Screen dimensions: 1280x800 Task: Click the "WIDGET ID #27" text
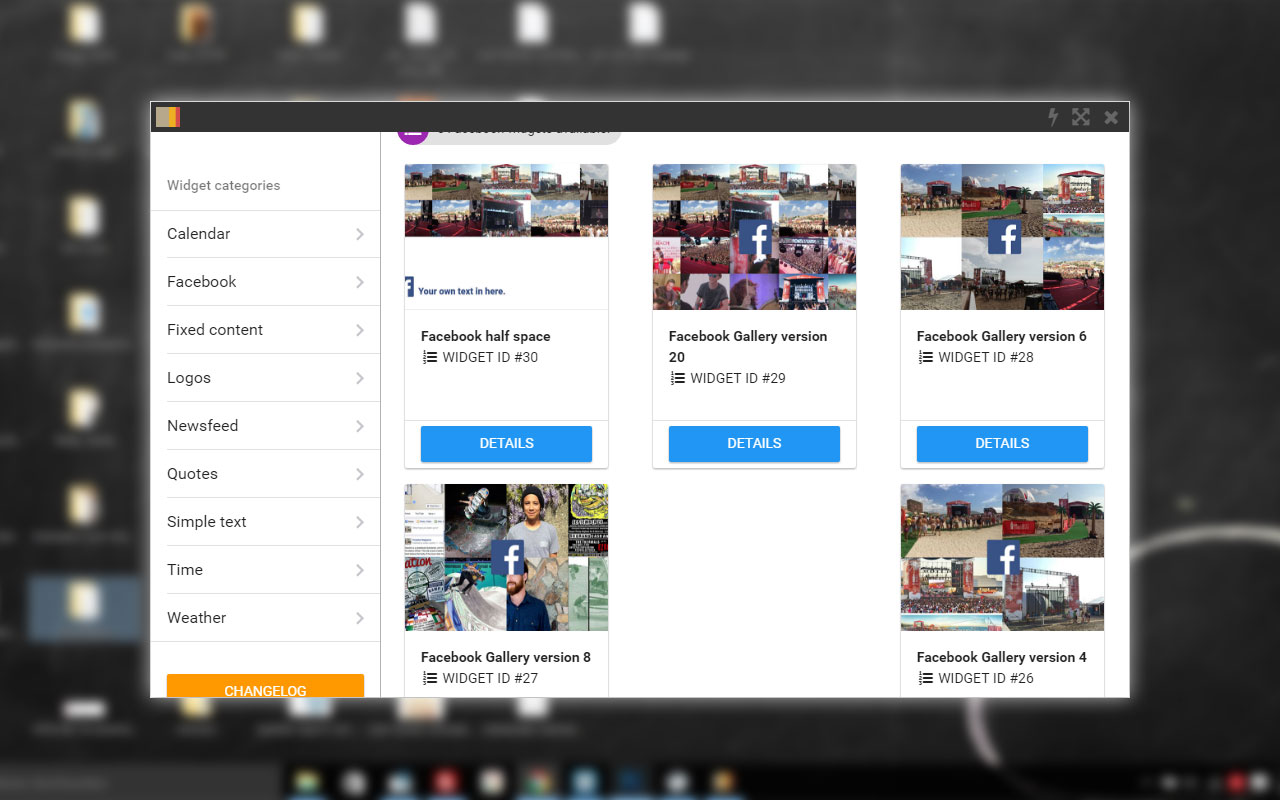(x=490, y=678)
